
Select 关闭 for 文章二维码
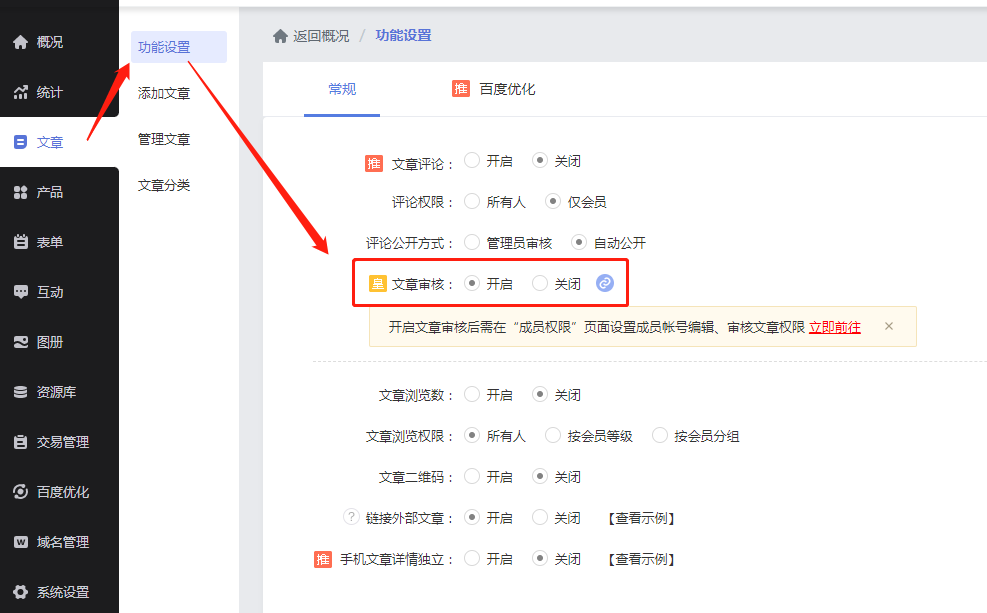(539, 476)
